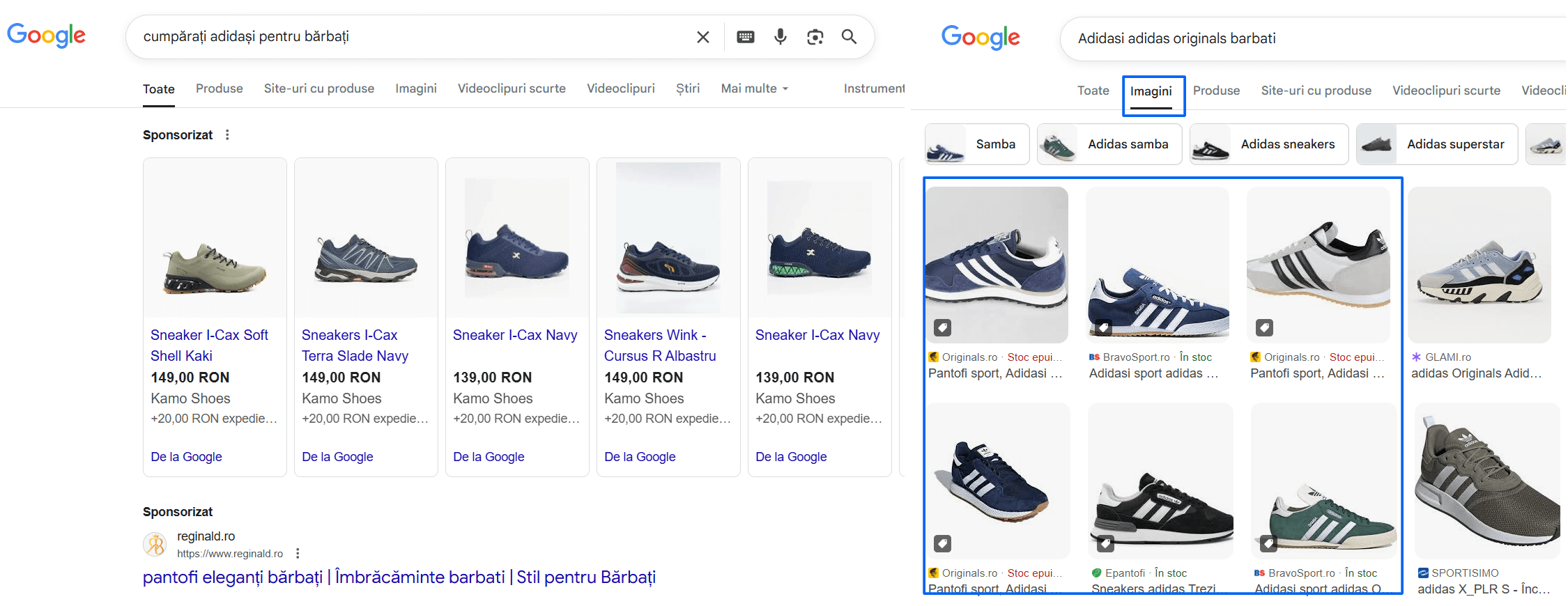
Task: Click the kaki I-Cax Soft Shell shoe image
Action: (x=215, y=238)
